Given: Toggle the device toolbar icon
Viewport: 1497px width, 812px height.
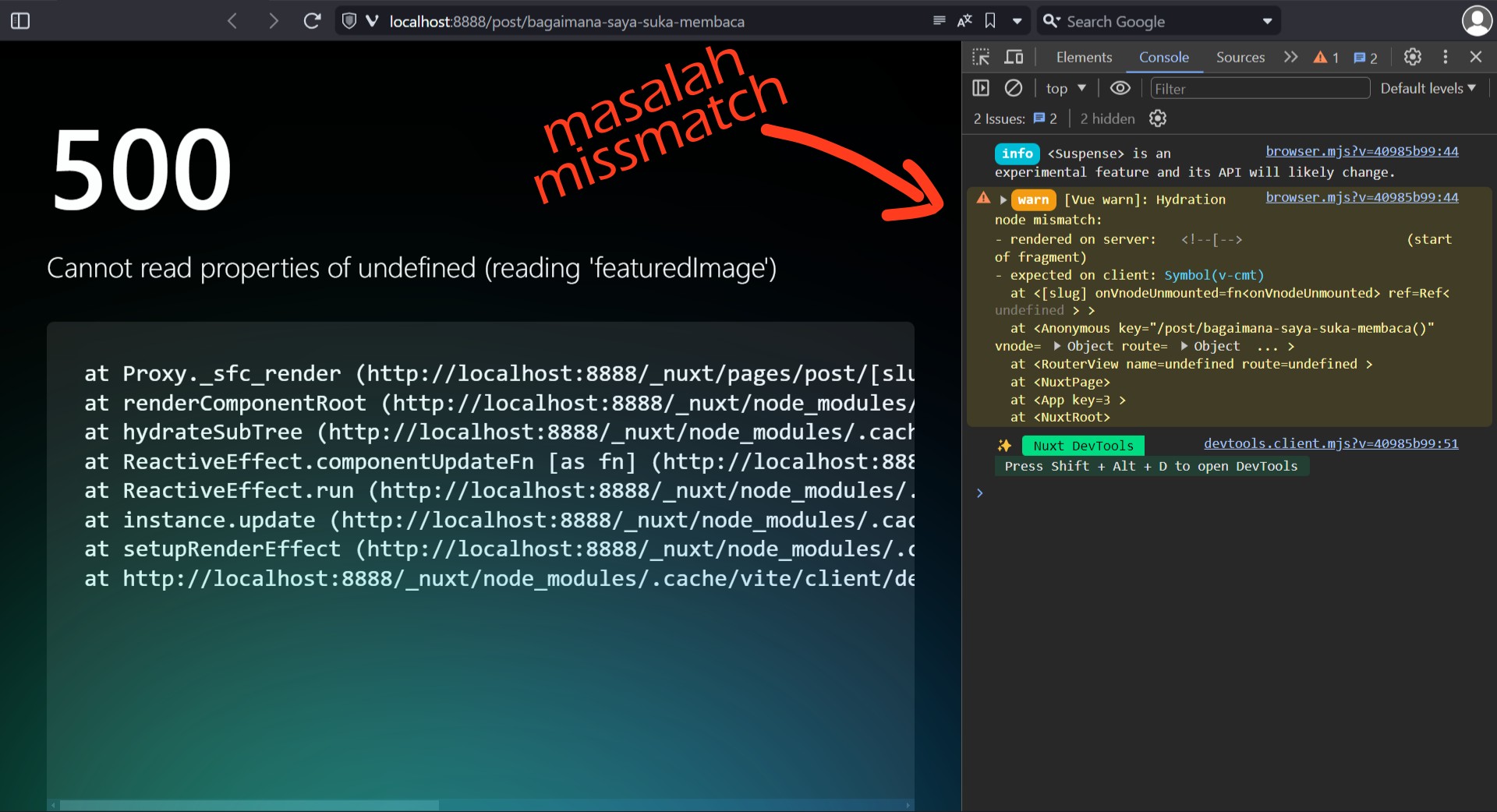Looking at the screenshot, I should click(x=1014, y=57).
